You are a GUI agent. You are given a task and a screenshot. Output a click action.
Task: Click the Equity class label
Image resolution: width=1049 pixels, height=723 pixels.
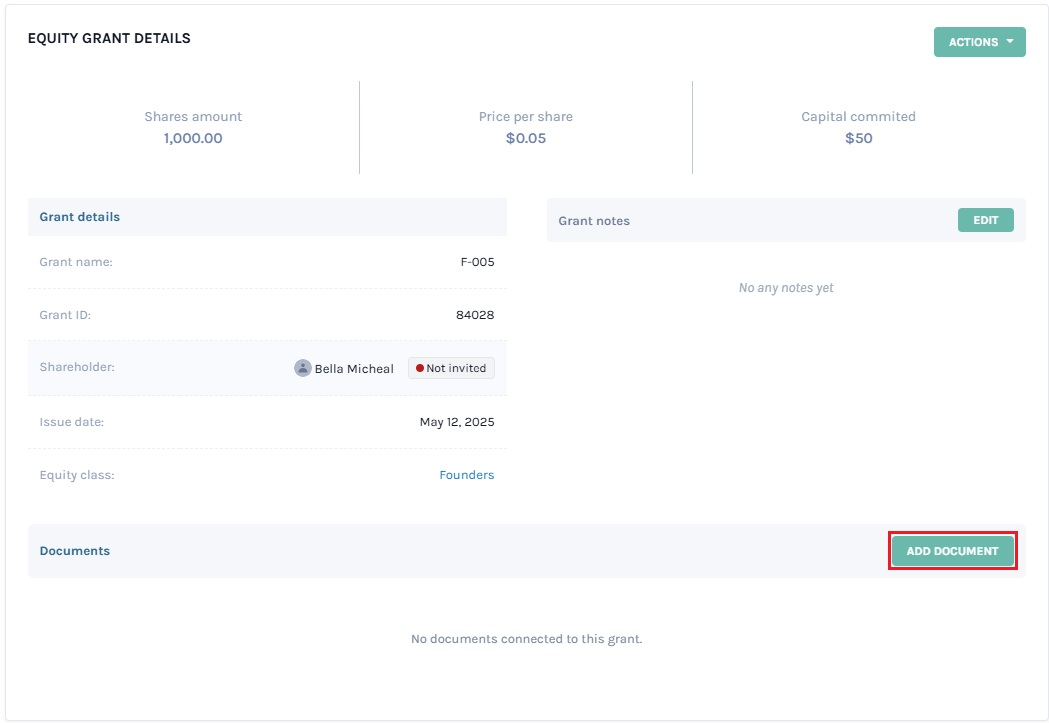tap(77, 475)
